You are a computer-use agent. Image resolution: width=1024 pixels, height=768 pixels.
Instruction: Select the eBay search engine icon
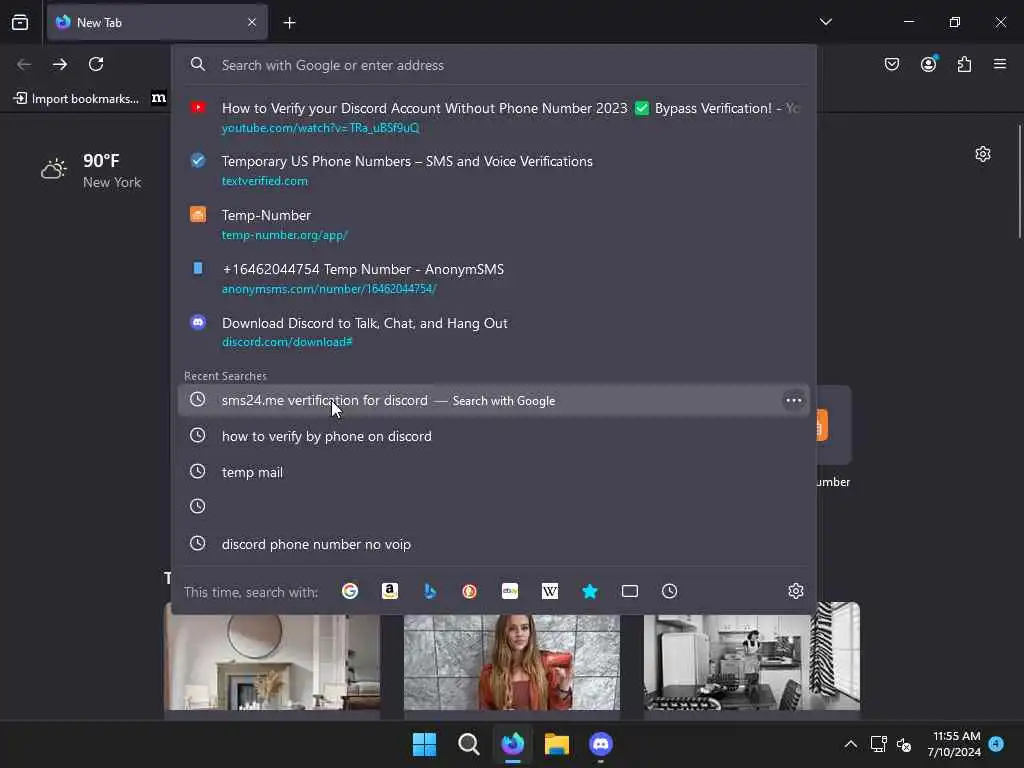510,591
